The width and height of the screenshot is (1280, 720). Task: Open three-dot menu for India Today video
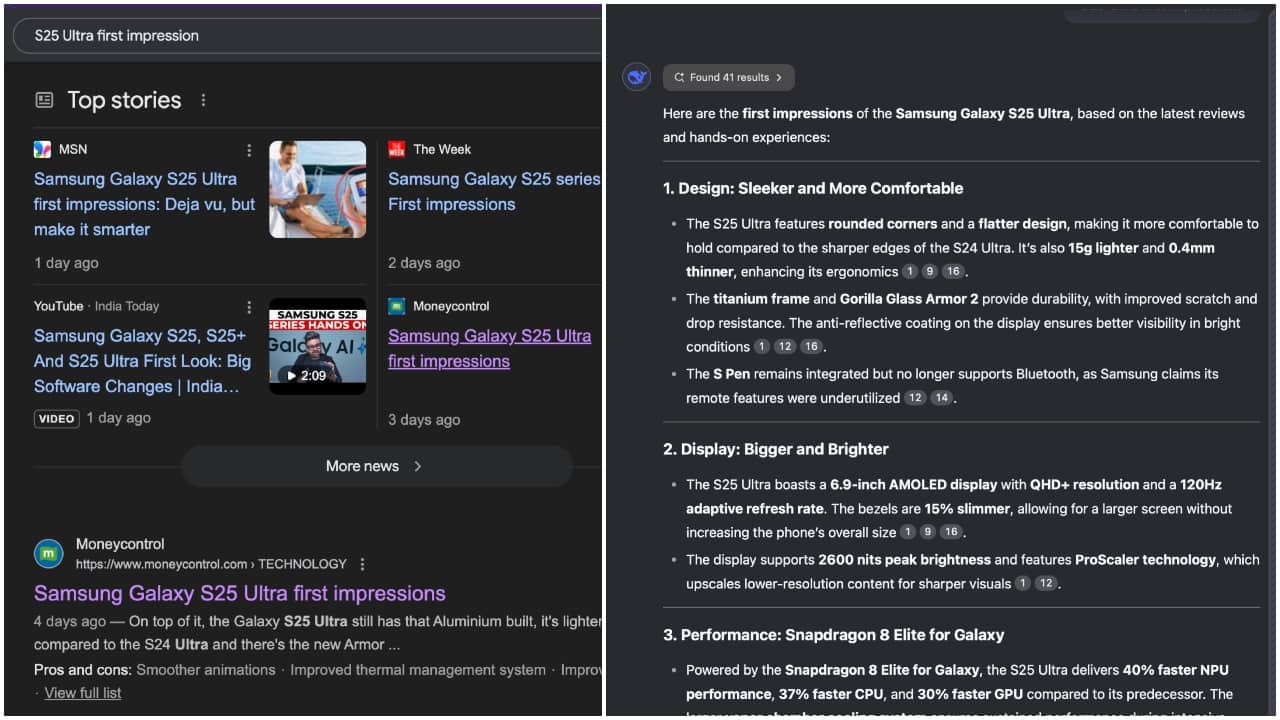(x=249, y=307)
